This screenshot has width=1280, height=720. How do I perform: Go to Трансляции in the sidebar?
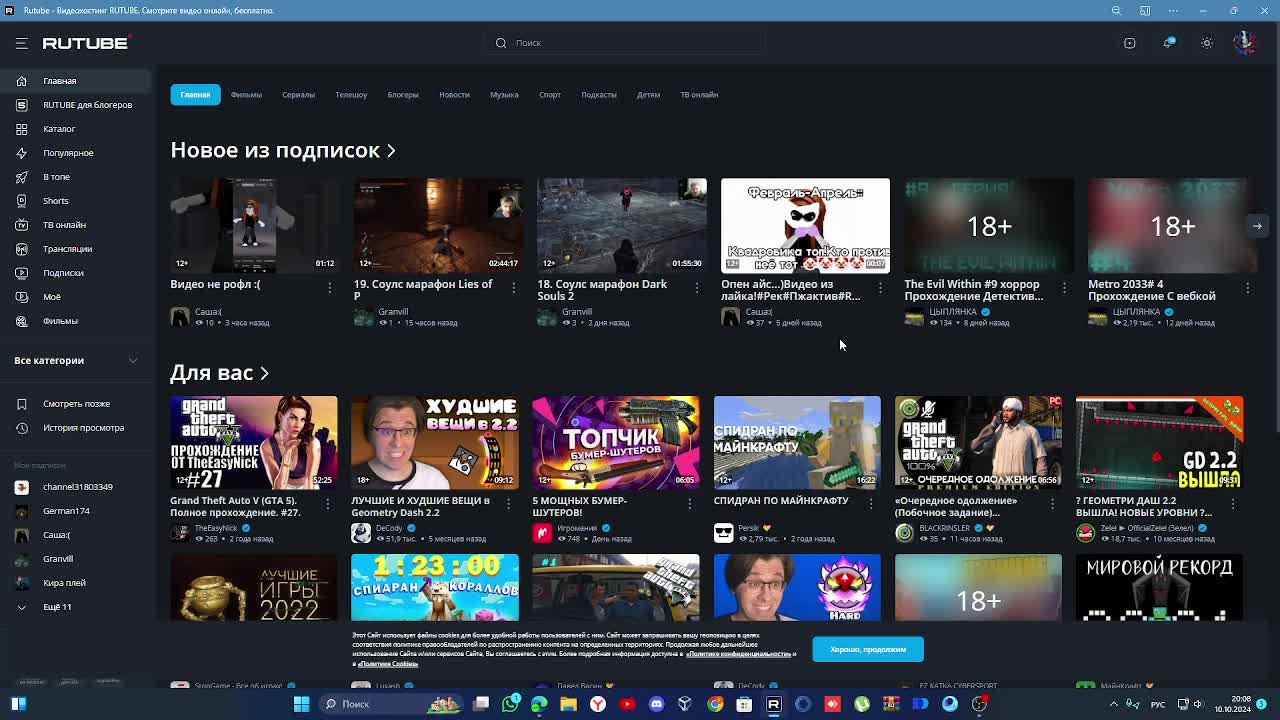point(76,249)
